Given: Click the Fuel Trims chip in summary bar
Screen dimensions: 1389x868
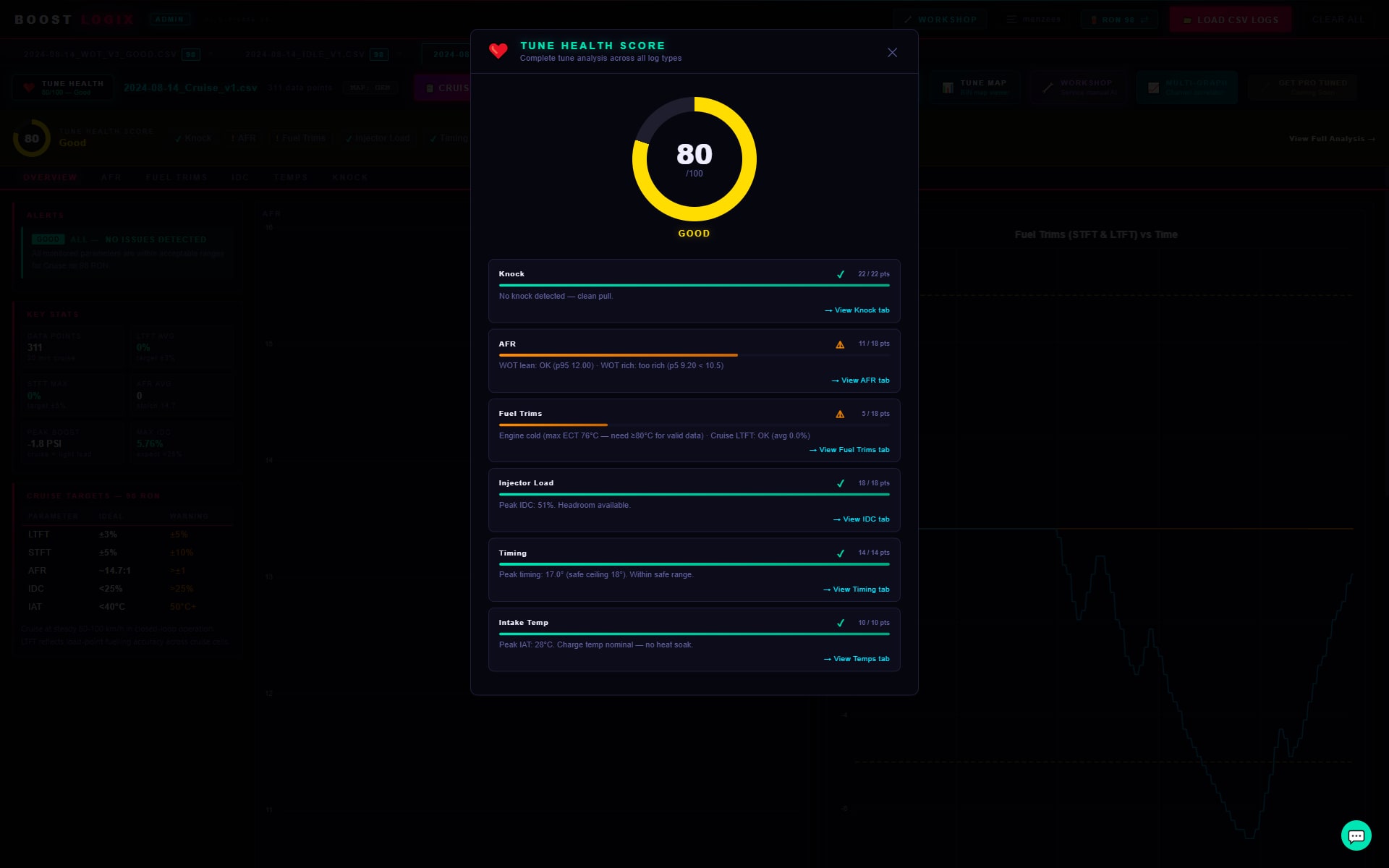Looking at the screenshot, I should click(x=300, y=138).
